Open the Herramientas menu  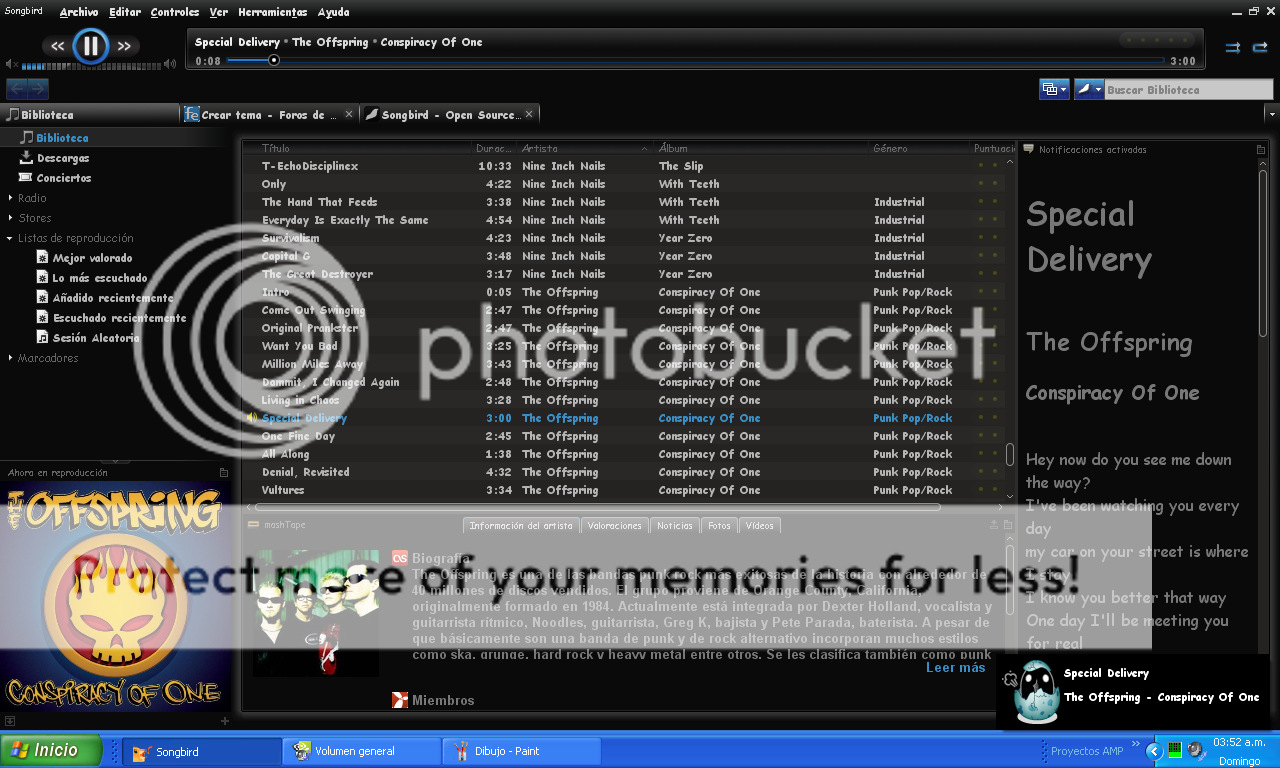(273, 12)
